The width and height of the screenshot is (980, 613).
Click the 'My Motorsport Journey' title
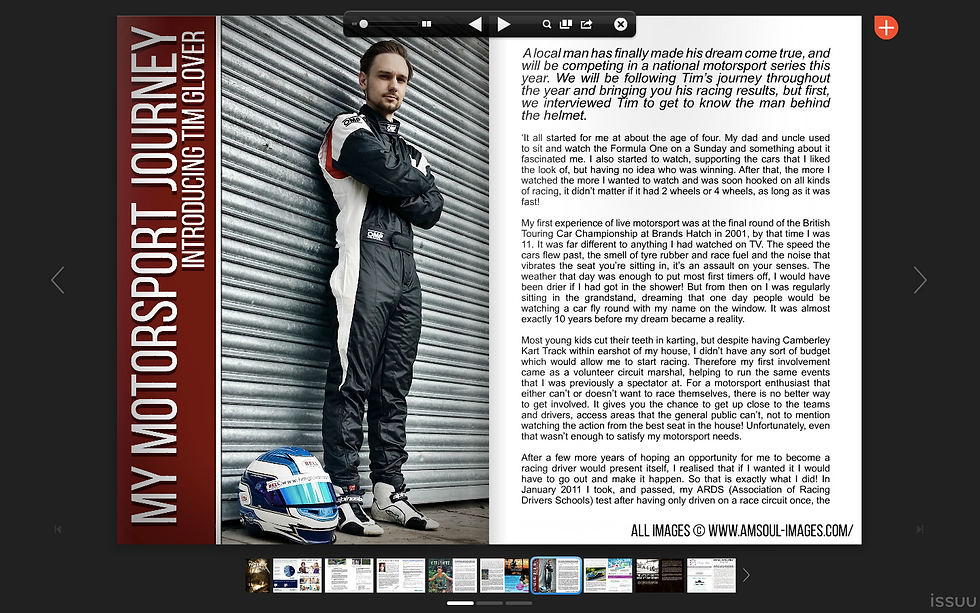pos(154,276)
